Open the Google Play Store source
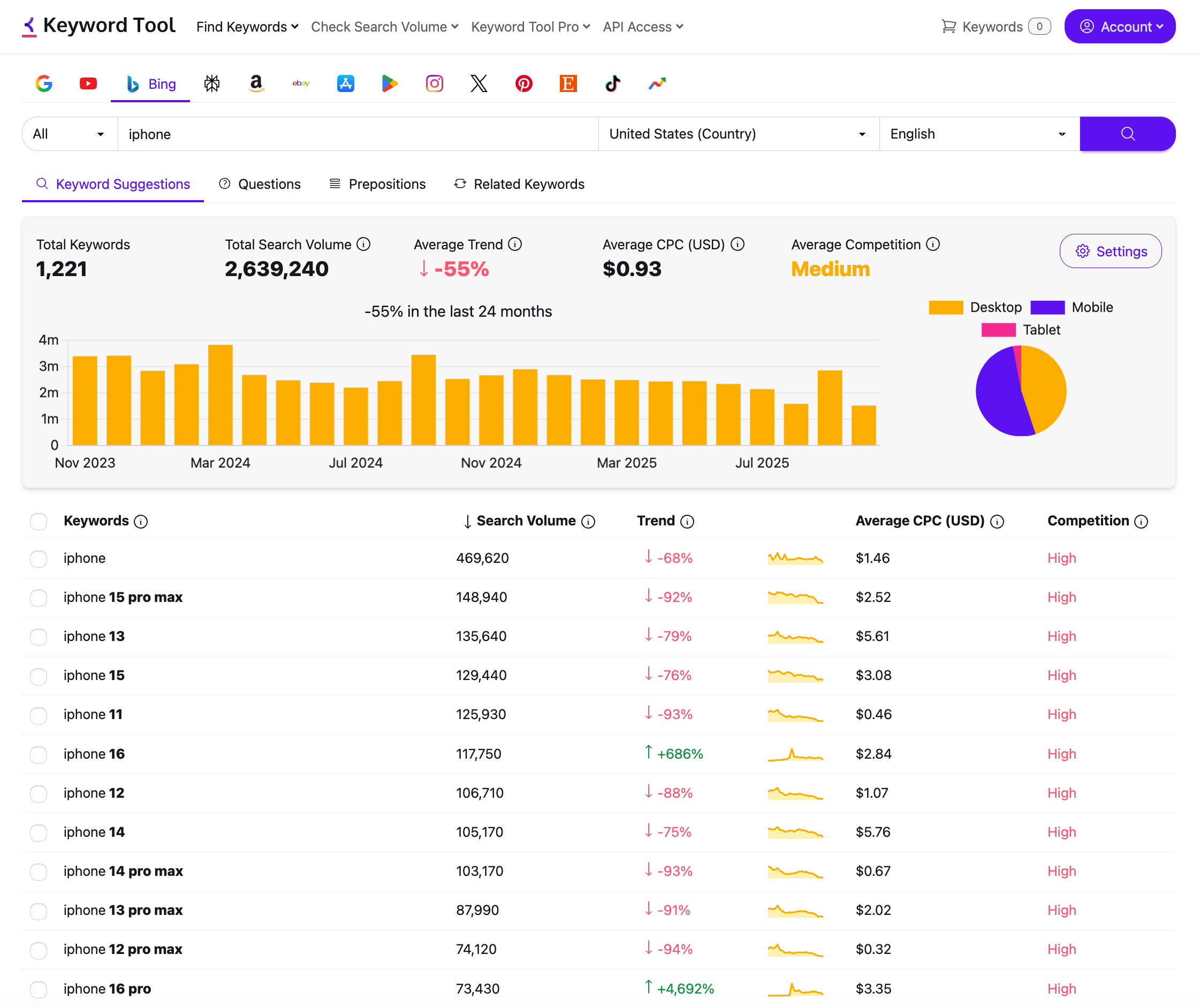This screenshot has width=1200, height=1008. [390, 83]
